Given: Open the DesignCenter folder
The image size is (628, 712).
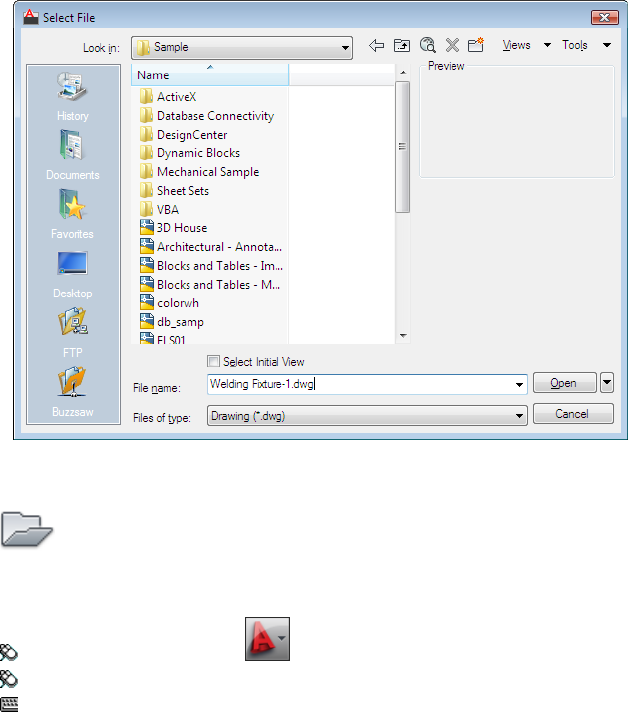Looking at the screenshot, I should click(183, 135).
